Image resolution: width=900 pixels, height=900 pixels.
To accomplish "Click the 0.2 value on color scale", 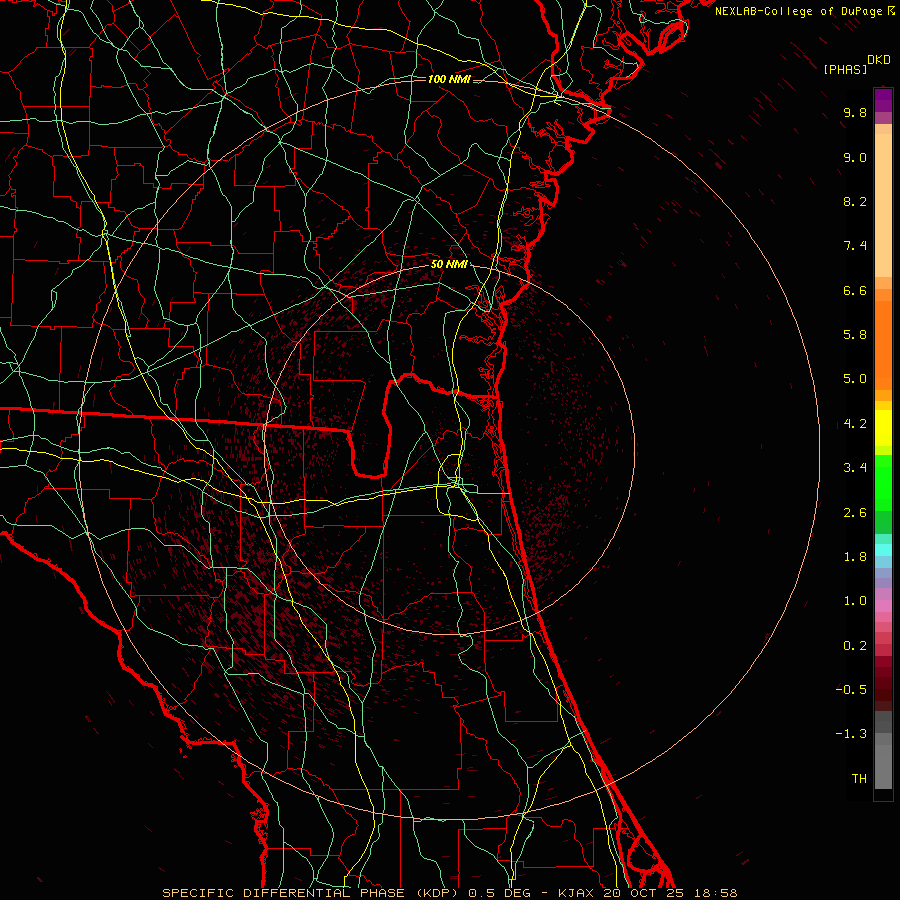I will pyautogui.click(x=854, y=645).
